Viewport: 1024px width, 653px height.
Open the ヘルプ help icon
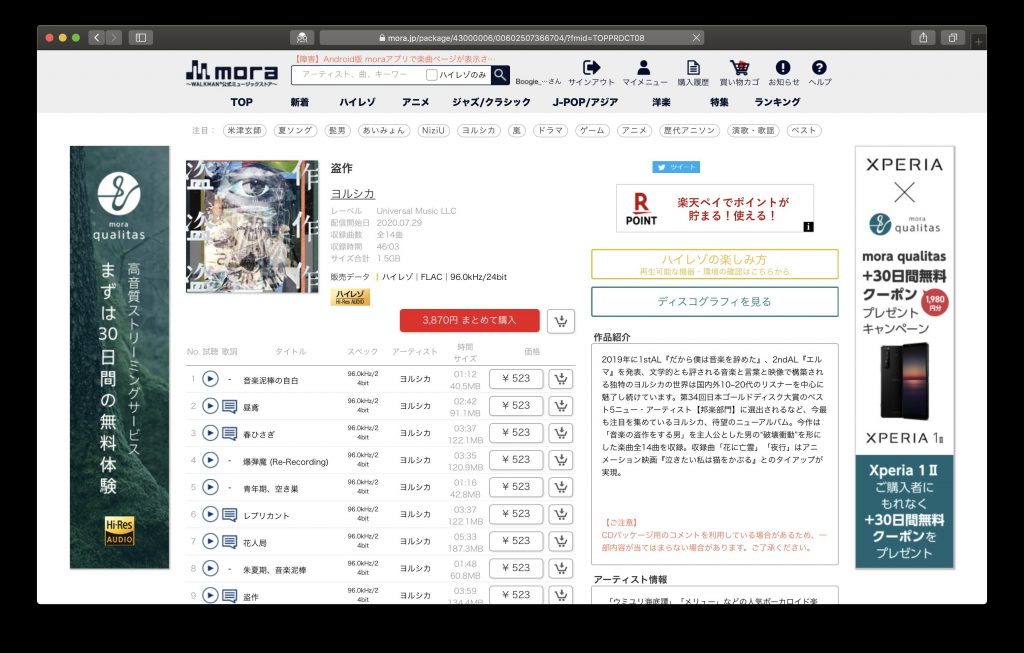click(x=819, y=67)
